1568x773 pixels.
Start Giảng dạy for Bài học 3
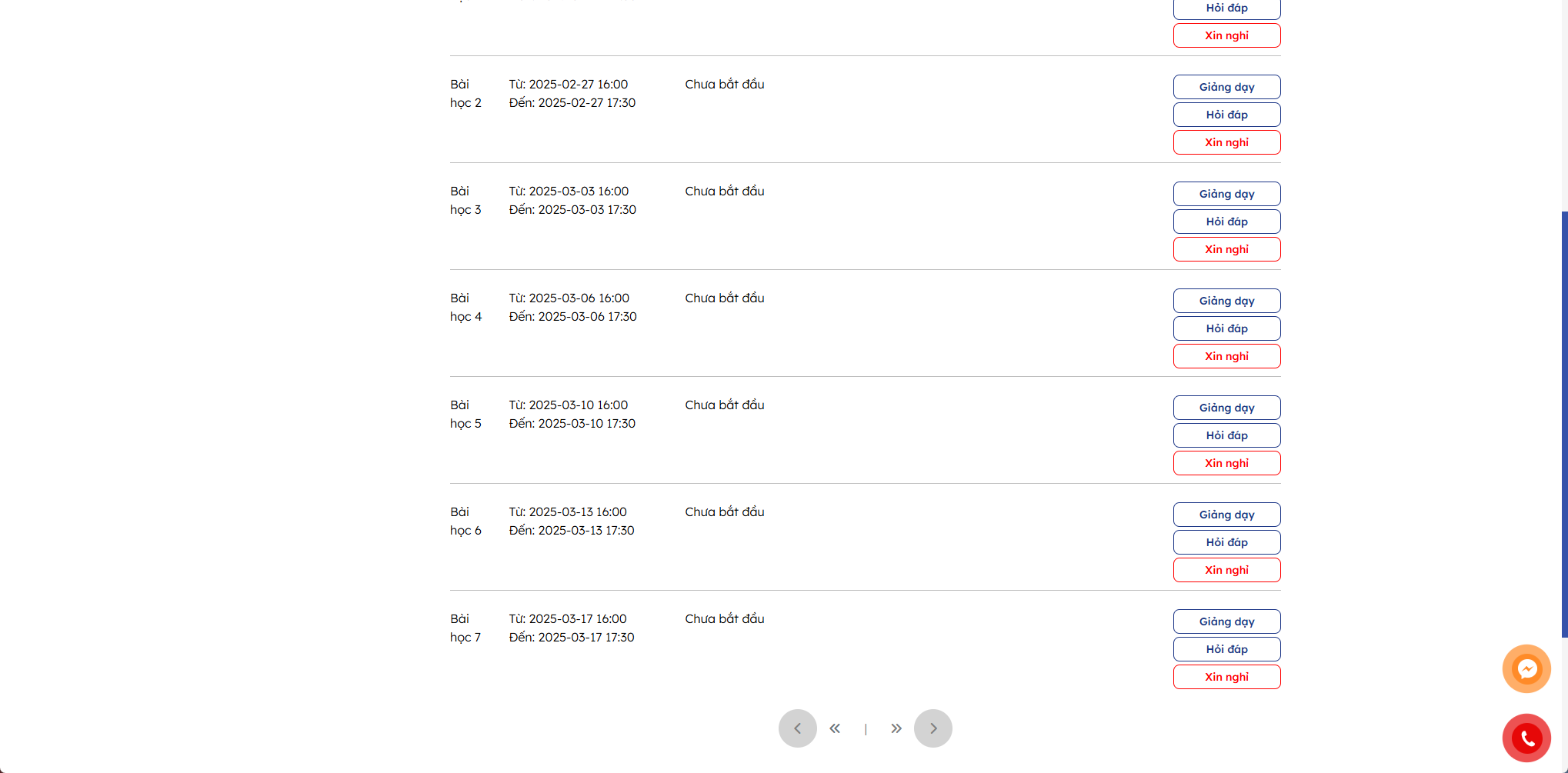1227,194
